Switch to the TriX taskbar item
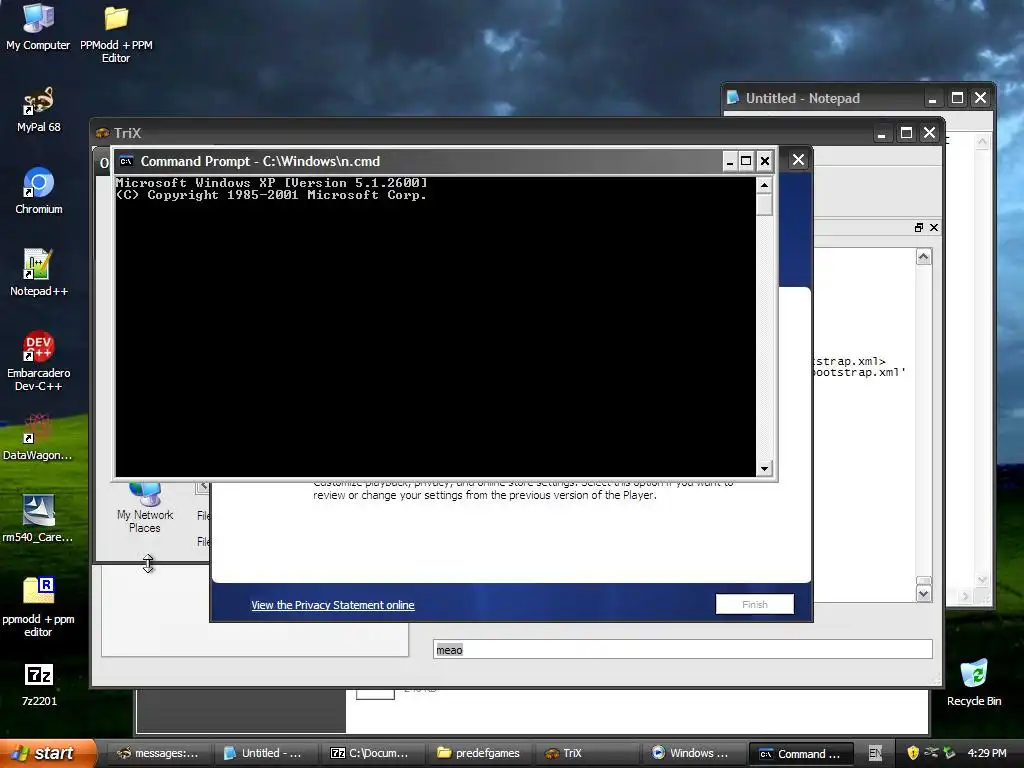The width and height of the screenshot is (1024, 768). tap(586, 753)
